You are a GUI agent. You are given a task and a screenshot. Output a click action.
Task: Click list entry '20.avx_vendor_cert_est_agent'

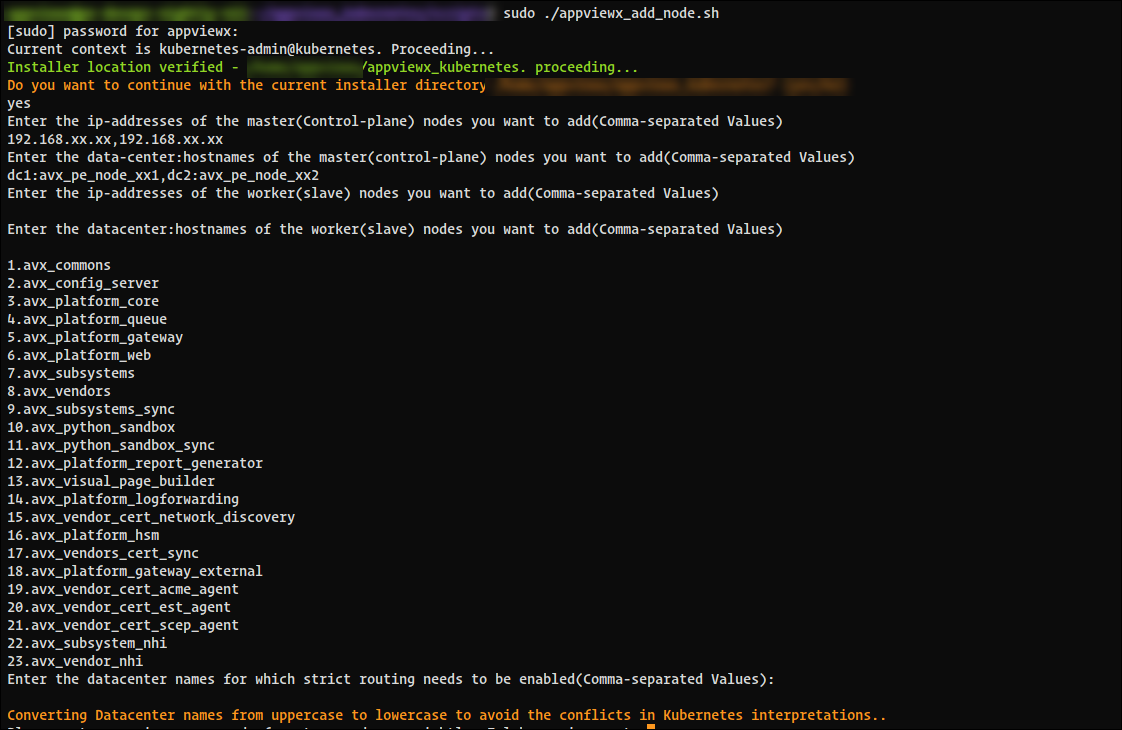pos(119,607)
